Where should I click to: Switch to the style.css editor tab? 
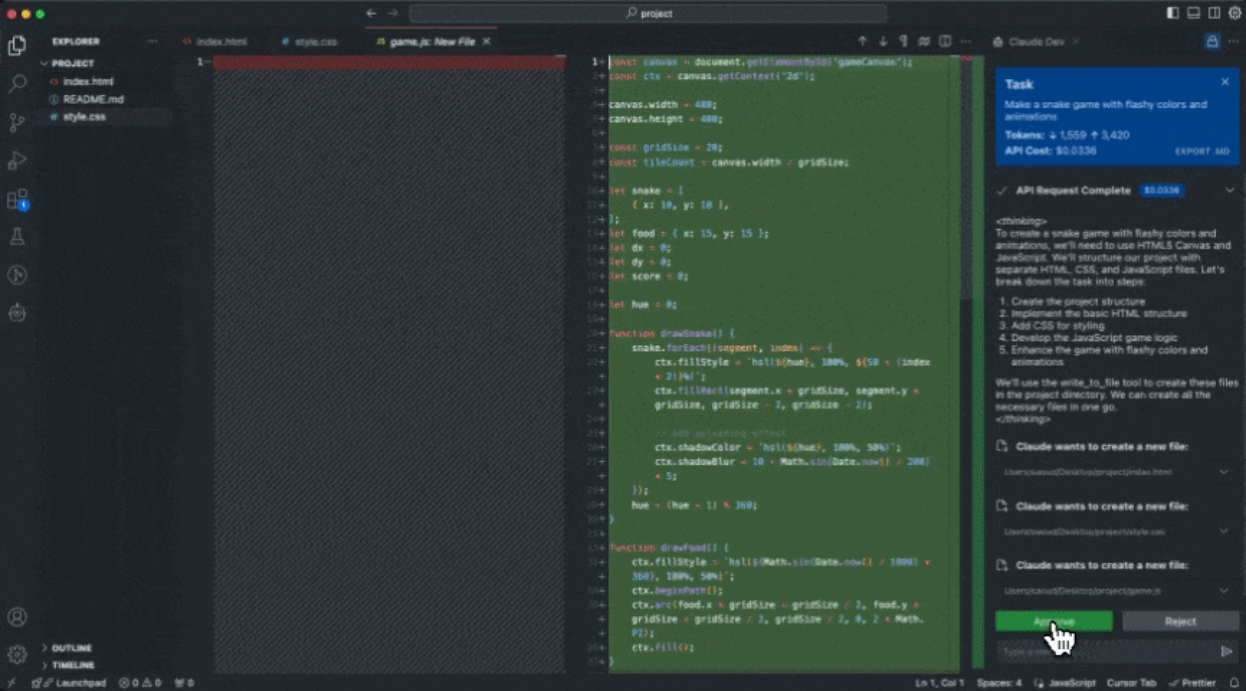pos(309,42)
